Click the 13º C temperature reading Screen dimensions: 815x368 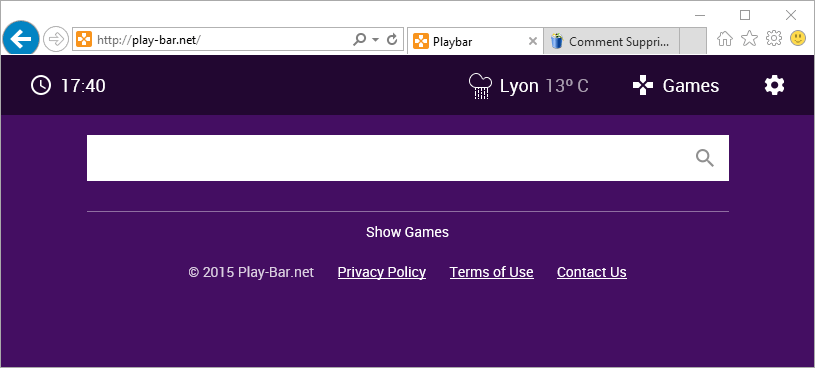[567, 86]
